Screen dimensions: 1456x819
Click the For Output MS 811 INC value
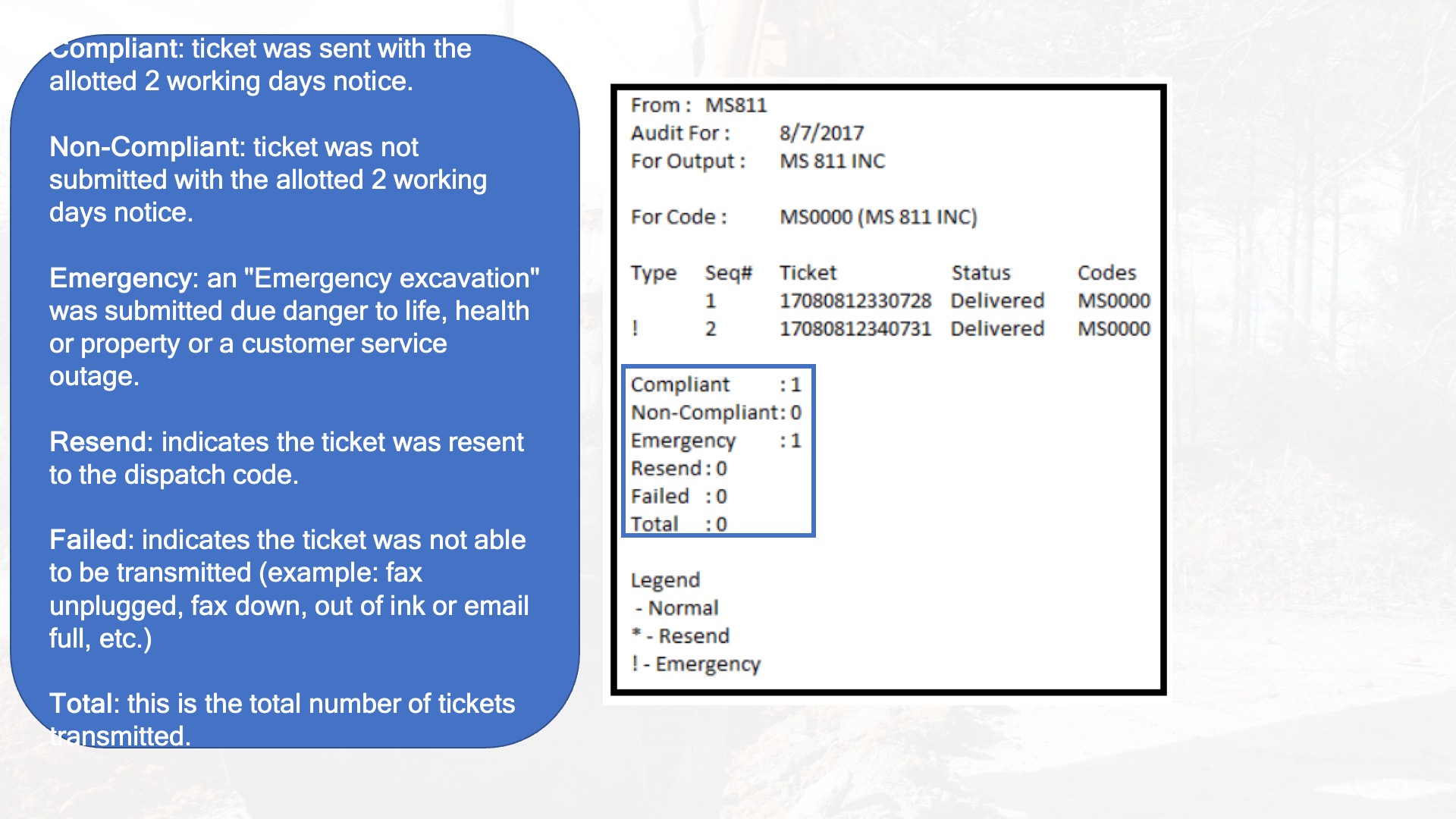click(x=832, y=162)
